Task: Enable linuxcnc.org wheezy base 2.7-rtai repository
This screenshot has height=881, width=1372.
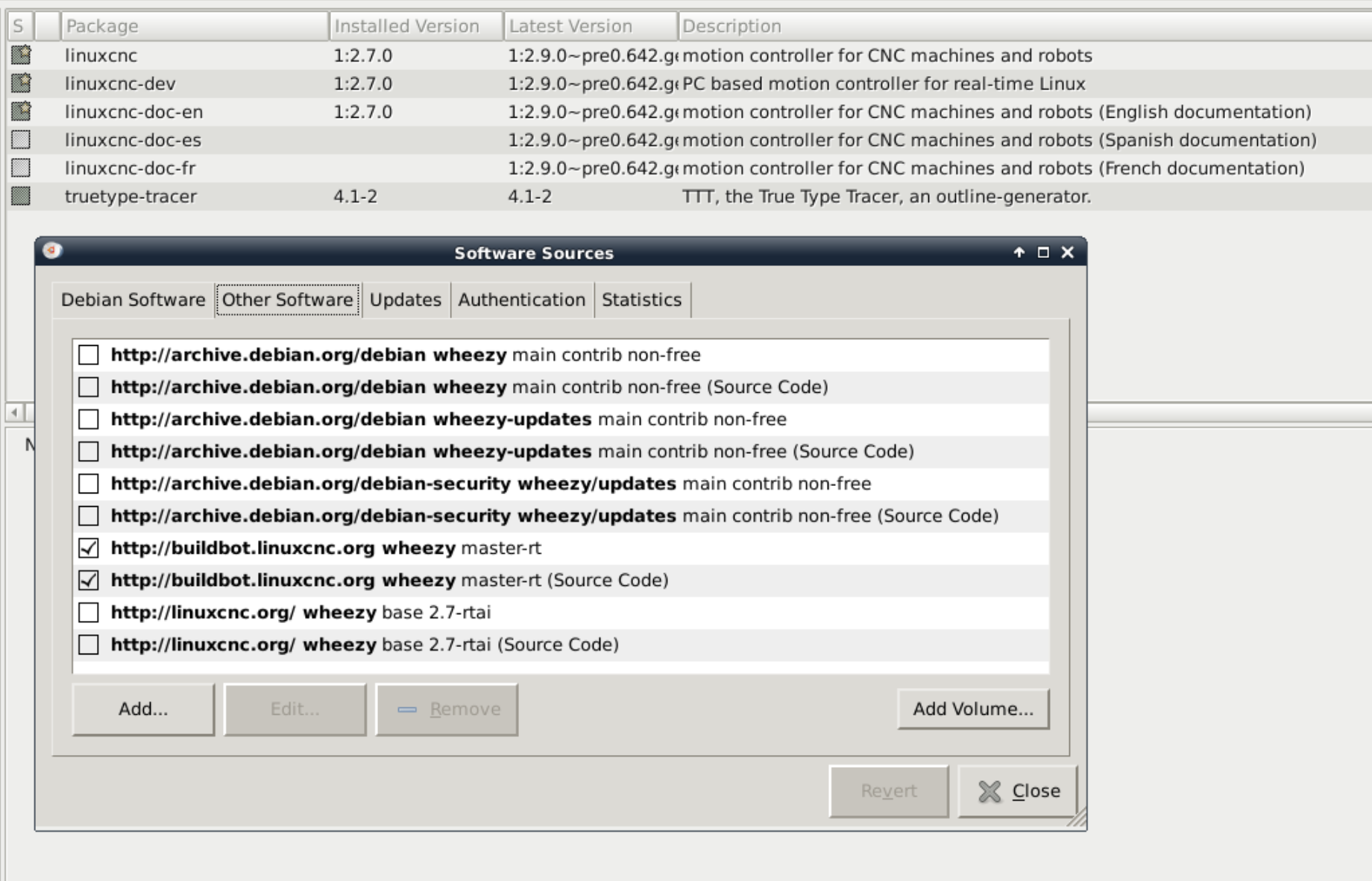Action: pyautogui.click(x=89, y=613)
